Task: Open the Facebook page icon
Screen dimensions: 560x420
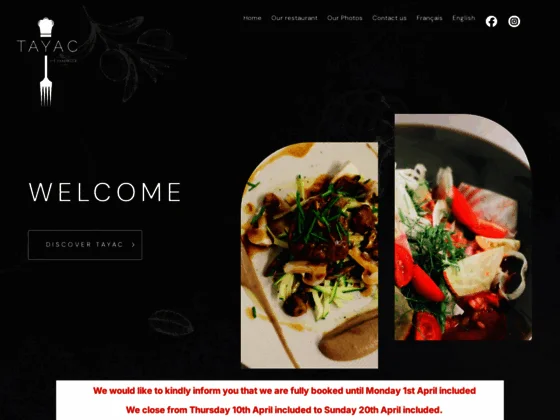Action: point(491,21)
